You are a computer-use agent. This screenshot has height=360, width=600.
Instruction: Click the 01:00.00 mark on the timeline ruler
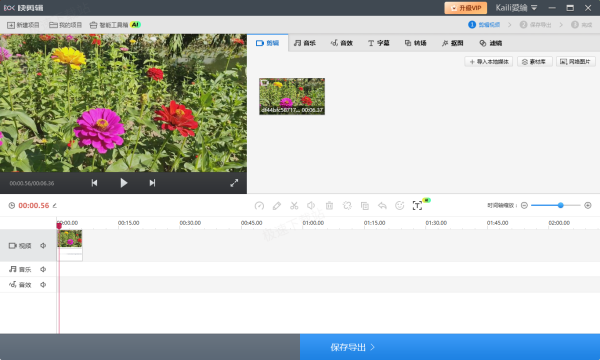pos(313,223)
